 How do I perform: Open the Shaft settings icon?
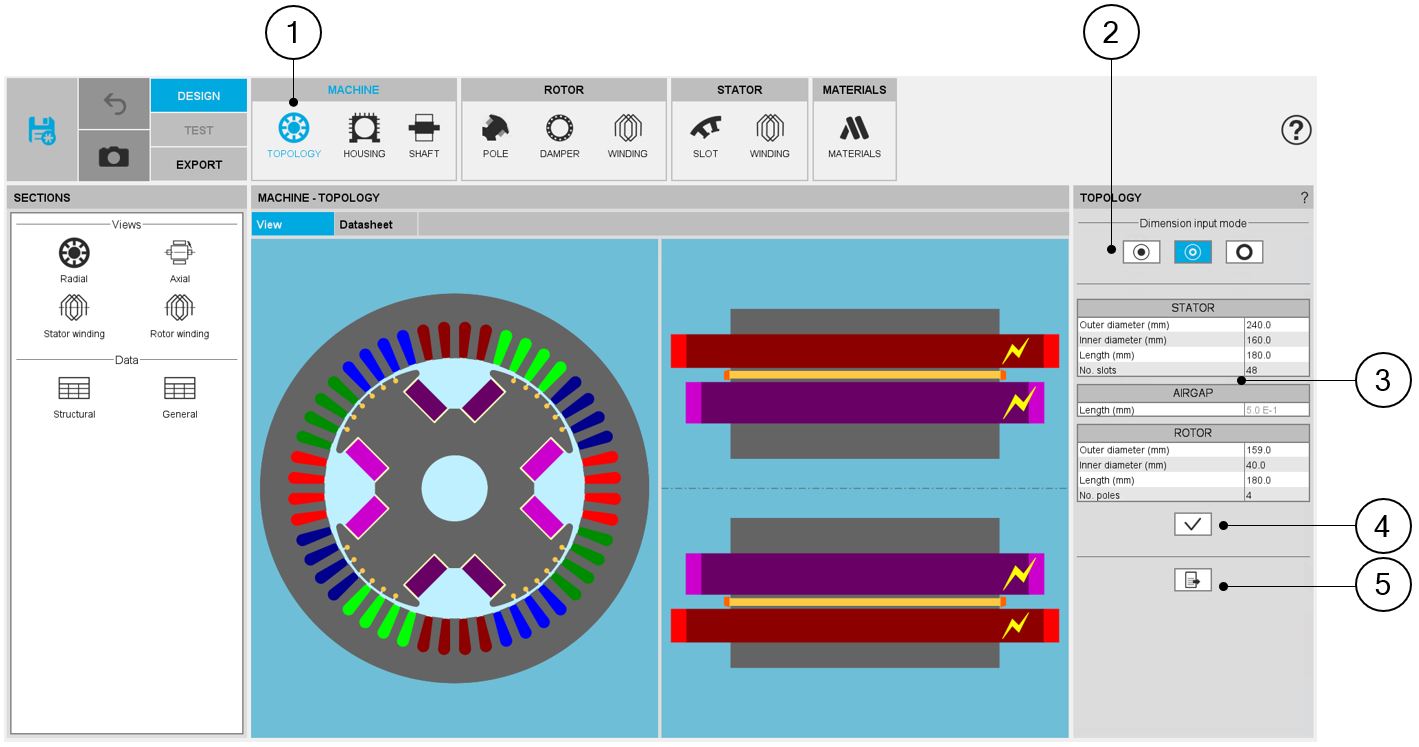tap(424, 130)
